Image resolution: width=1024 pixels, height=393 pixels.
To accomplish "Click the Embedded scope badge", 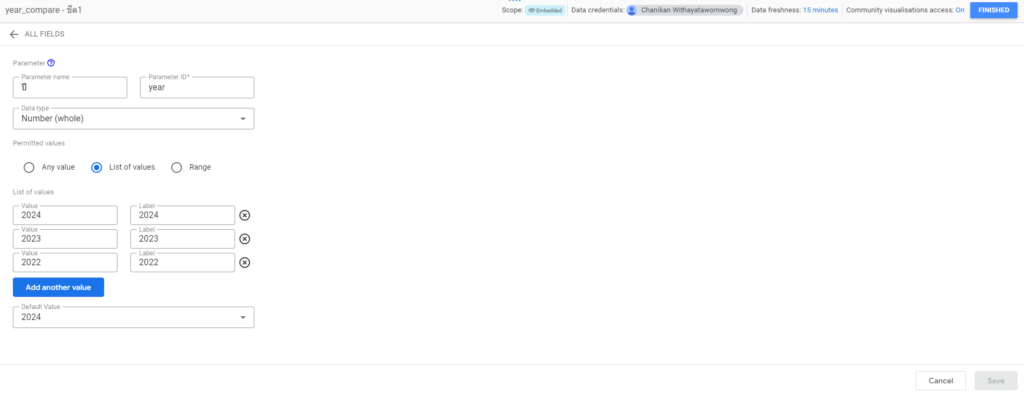I will (545, 10).
